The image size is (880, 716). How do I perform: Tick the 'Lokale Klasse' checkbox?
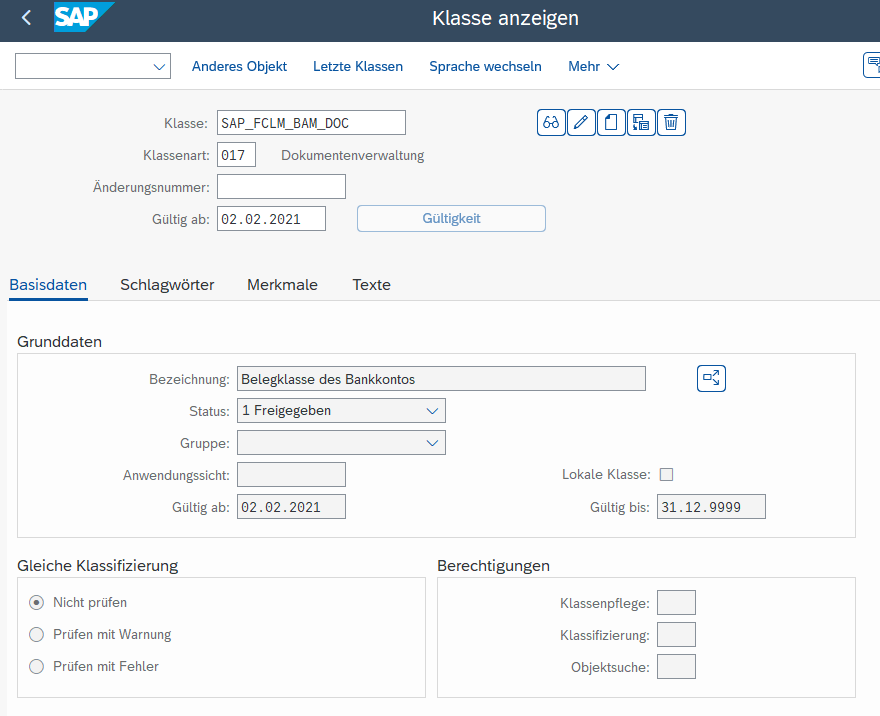(x=667, y=475)
